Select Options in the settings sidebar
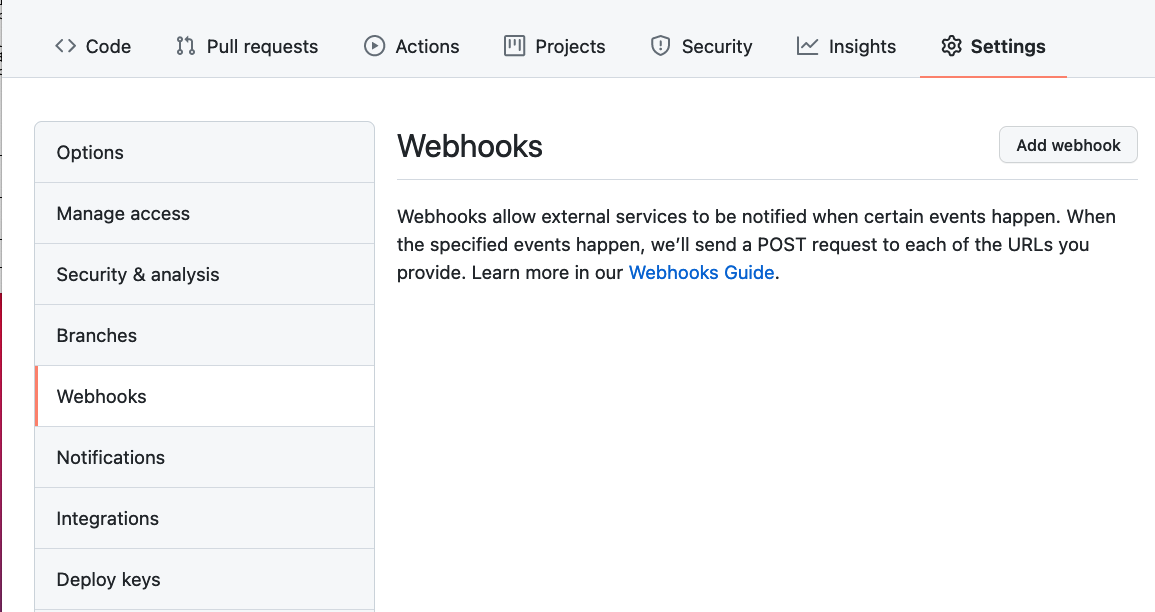 205,152
